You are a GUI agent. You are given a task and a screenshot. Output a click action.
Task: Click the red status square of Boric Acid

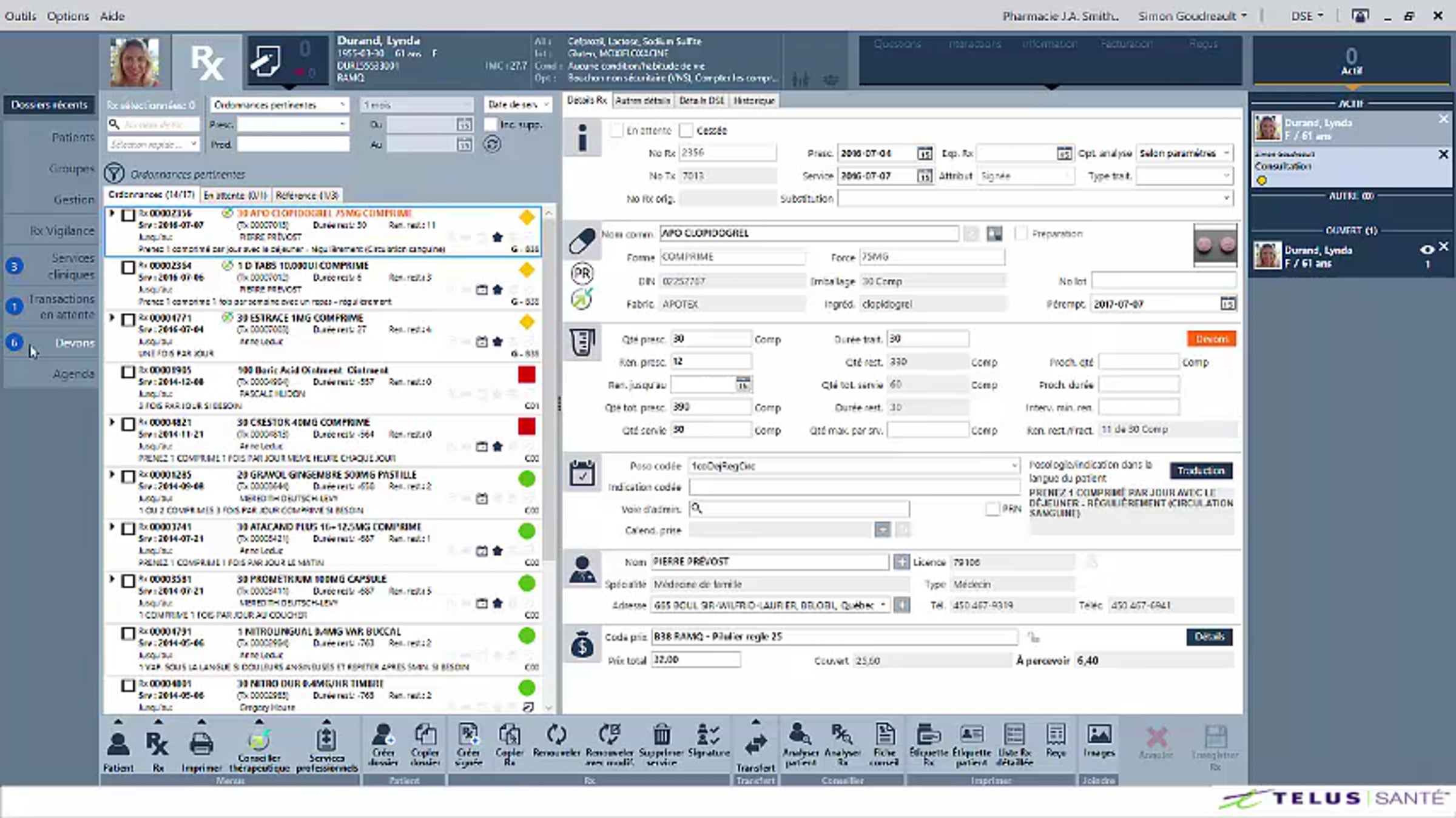pyautogui.click(x=527, y=375)
